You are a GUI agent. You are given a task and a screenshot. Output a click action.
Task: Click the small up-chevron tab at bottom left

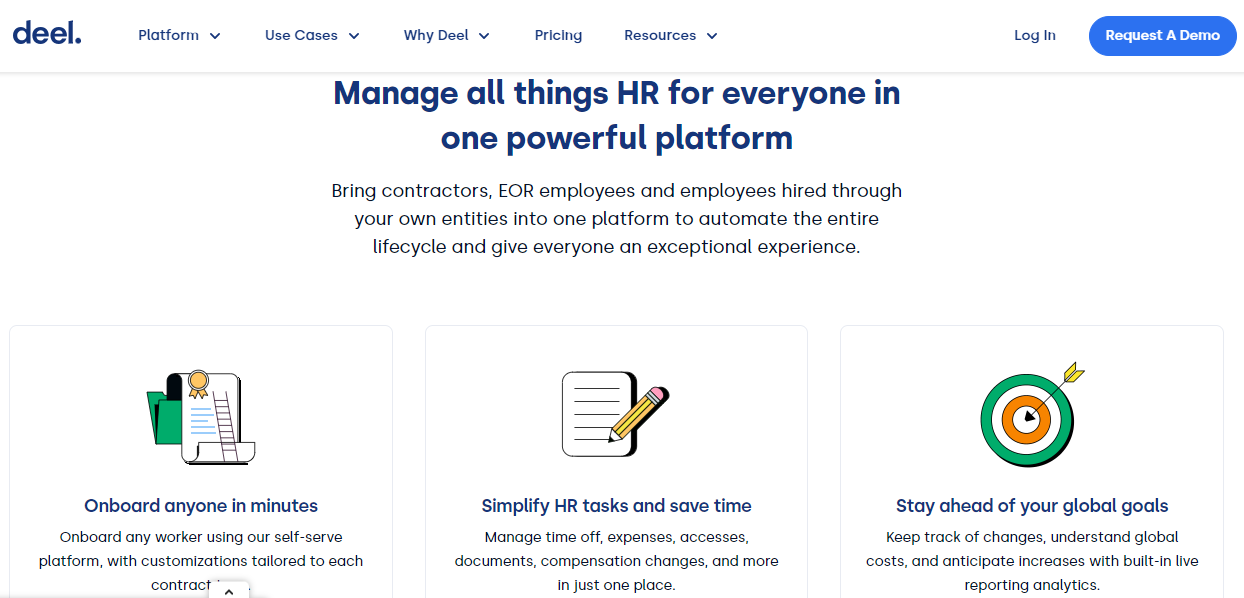[228, 591]
